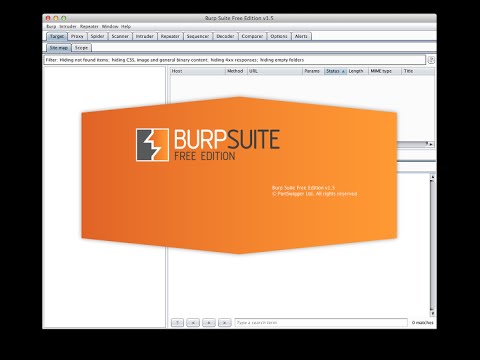
Task: Select the Target tab
Action: (x=57, y=36)
